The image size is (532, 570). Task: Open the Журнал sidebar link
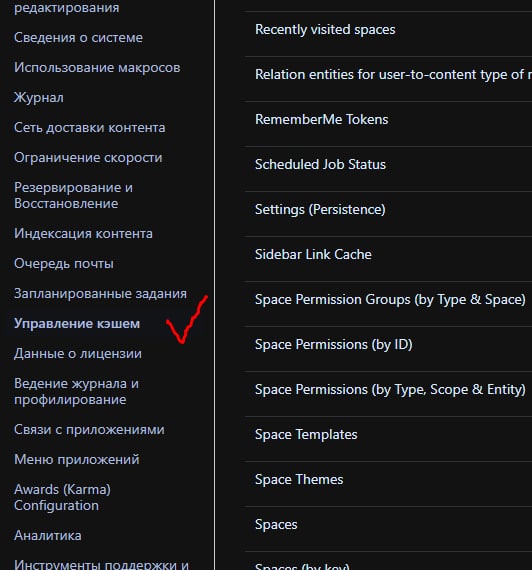(39, 97)
